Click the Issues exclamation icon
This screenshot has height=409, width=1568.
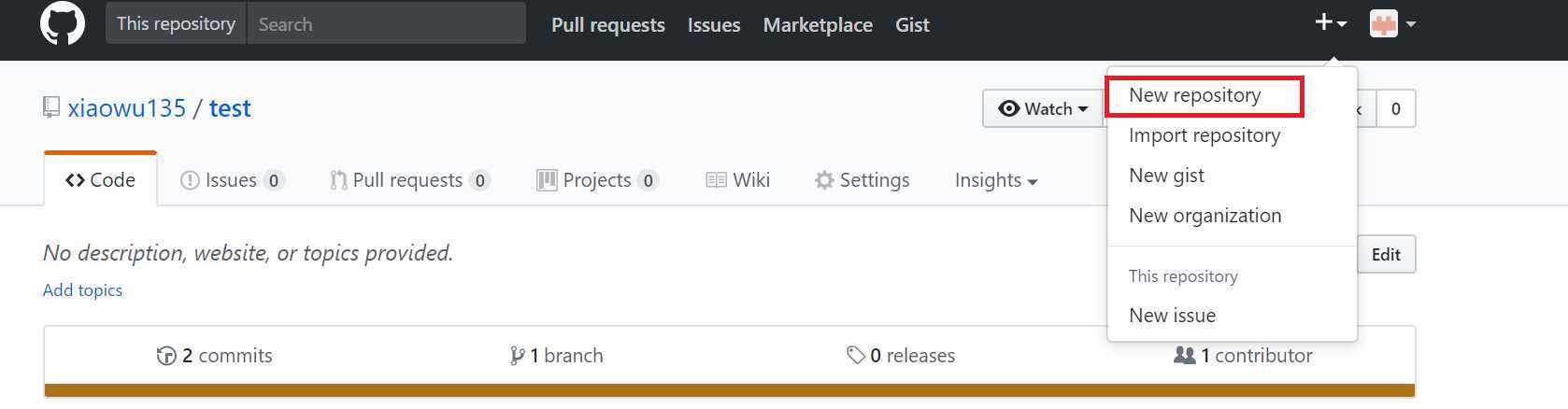(190, 180)
